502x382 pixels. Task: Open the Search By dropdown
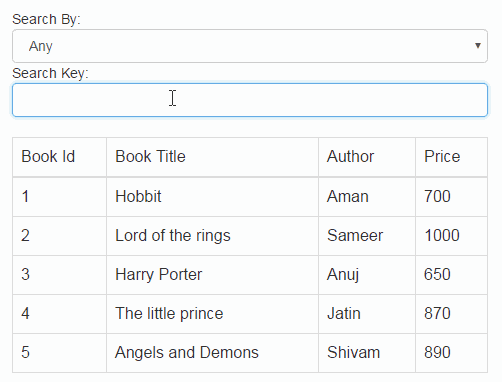click(250, 46)
